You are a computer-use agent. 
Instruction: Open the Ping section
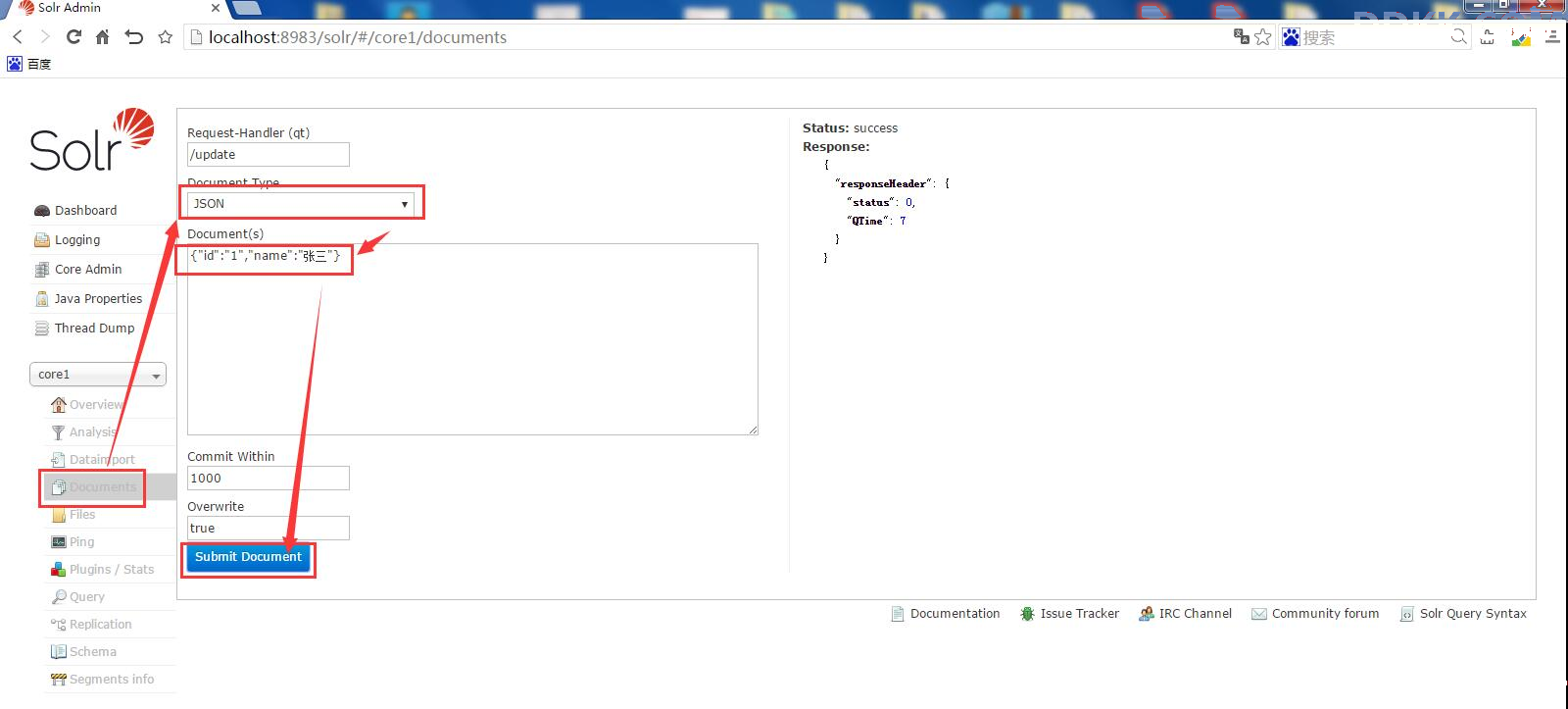[x=81, y=541]
